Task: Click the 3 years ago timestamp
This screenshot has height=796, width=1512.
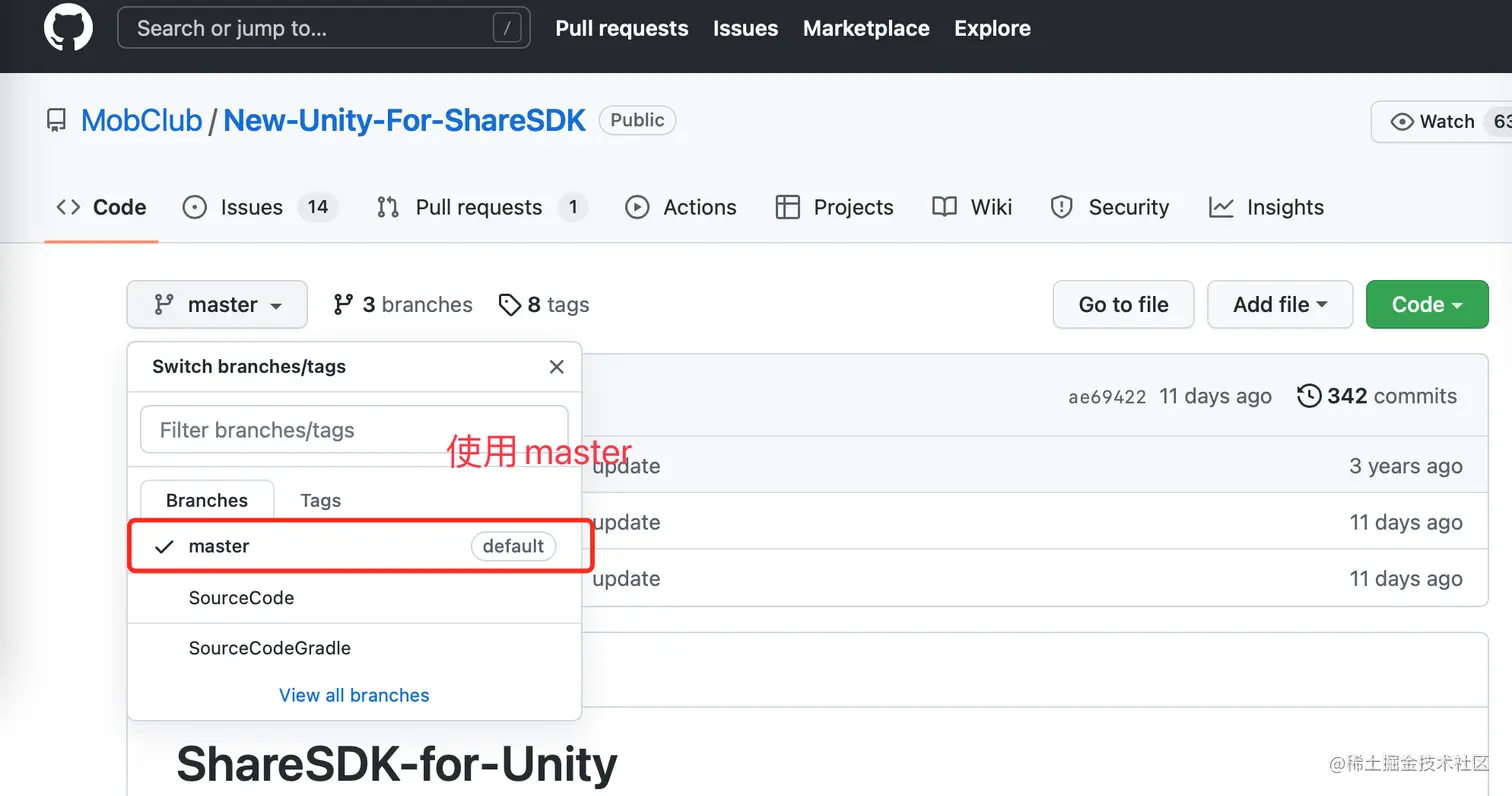Action: coord(1405,466)
